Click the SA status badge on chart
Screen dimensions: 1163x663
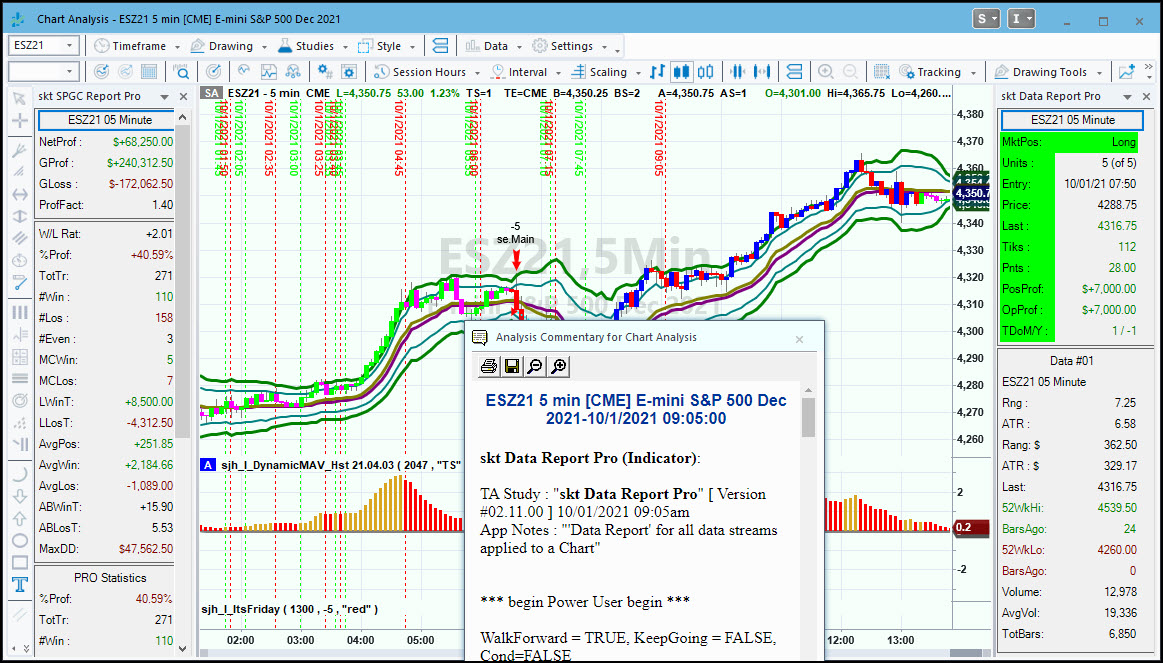(x=211, y=93)
